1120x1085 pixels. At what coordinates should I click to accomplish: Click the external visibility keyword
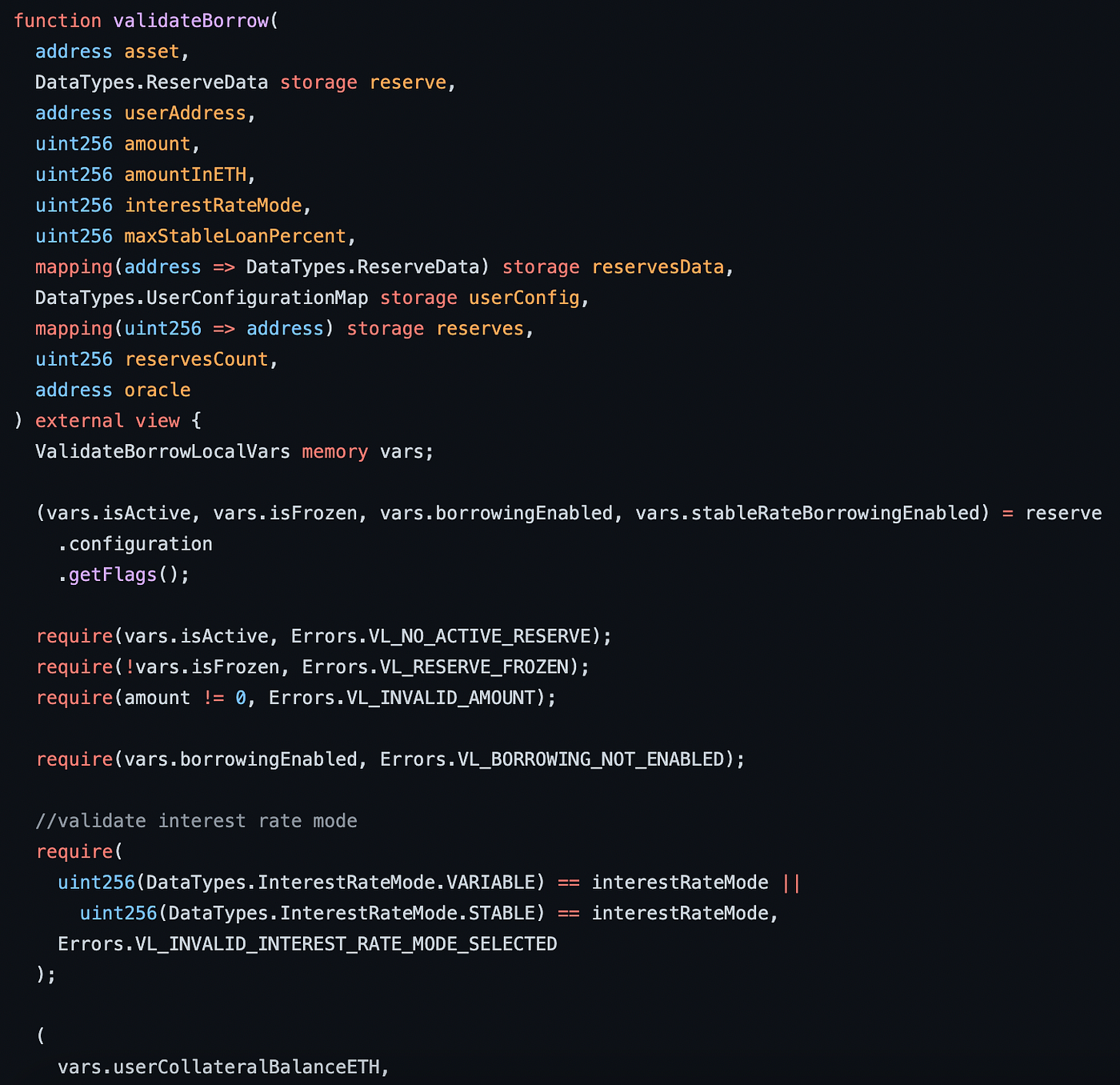79,421
